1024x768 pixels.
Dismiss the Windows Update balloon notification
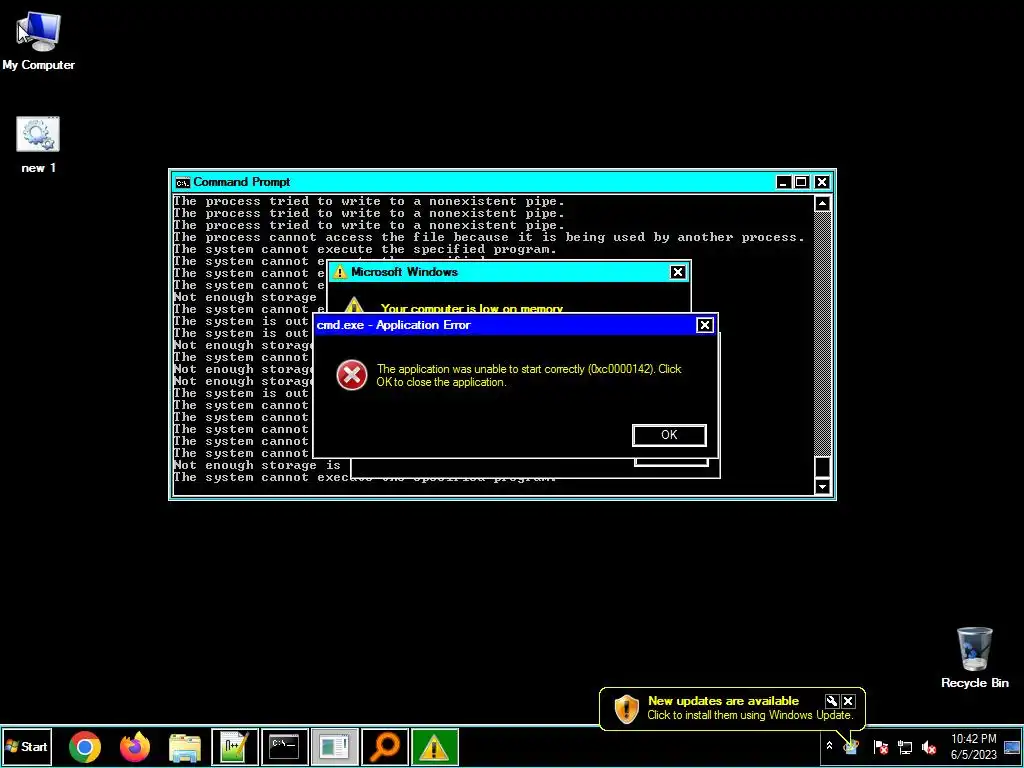point(848,701)
